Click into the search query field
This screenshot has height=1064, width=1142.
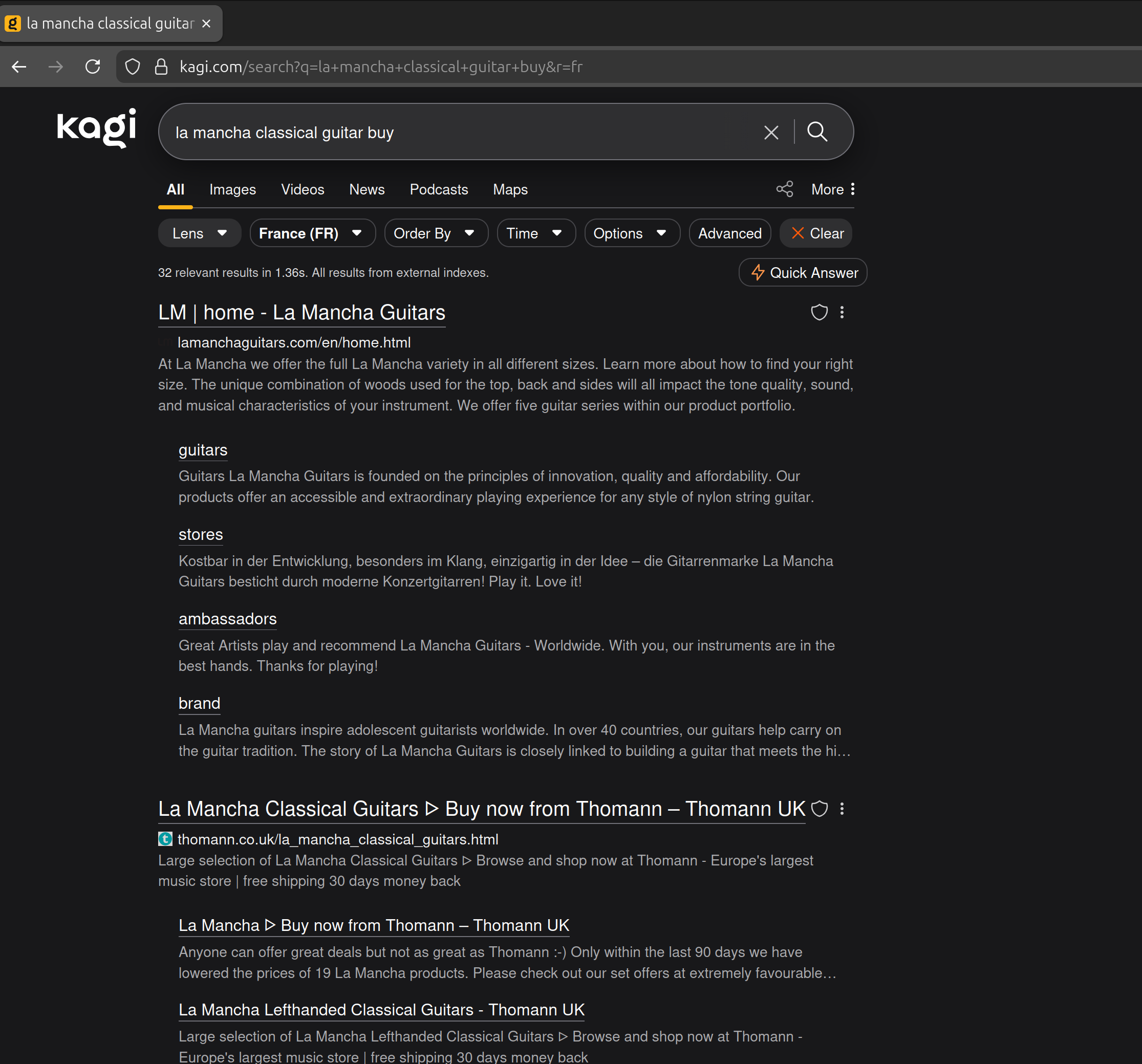pos(460,133)
